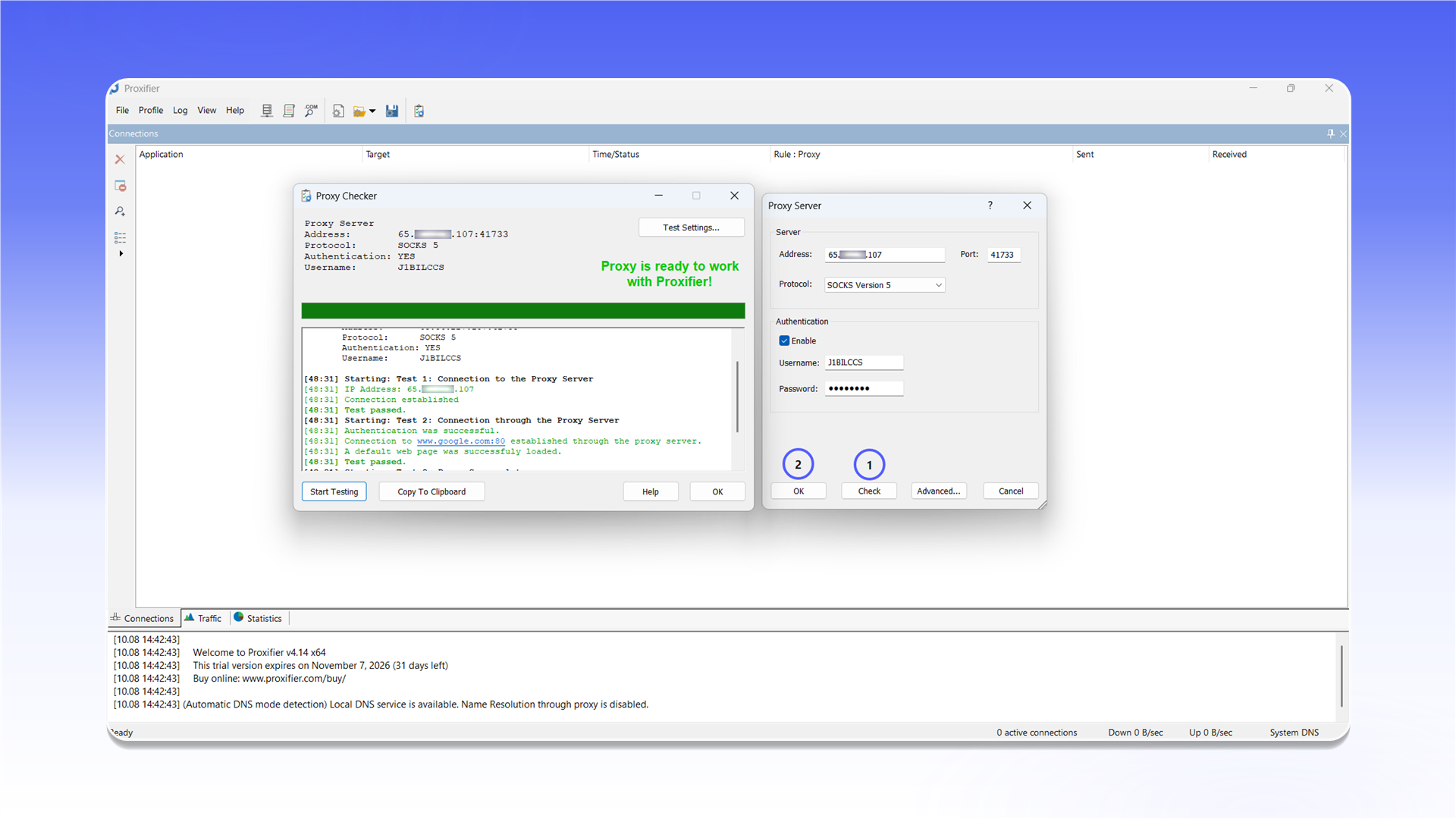This screenshot has height=819, width=1456.
Task: Click question mark in Proxy Server dialog
Action: pos(990,206)
